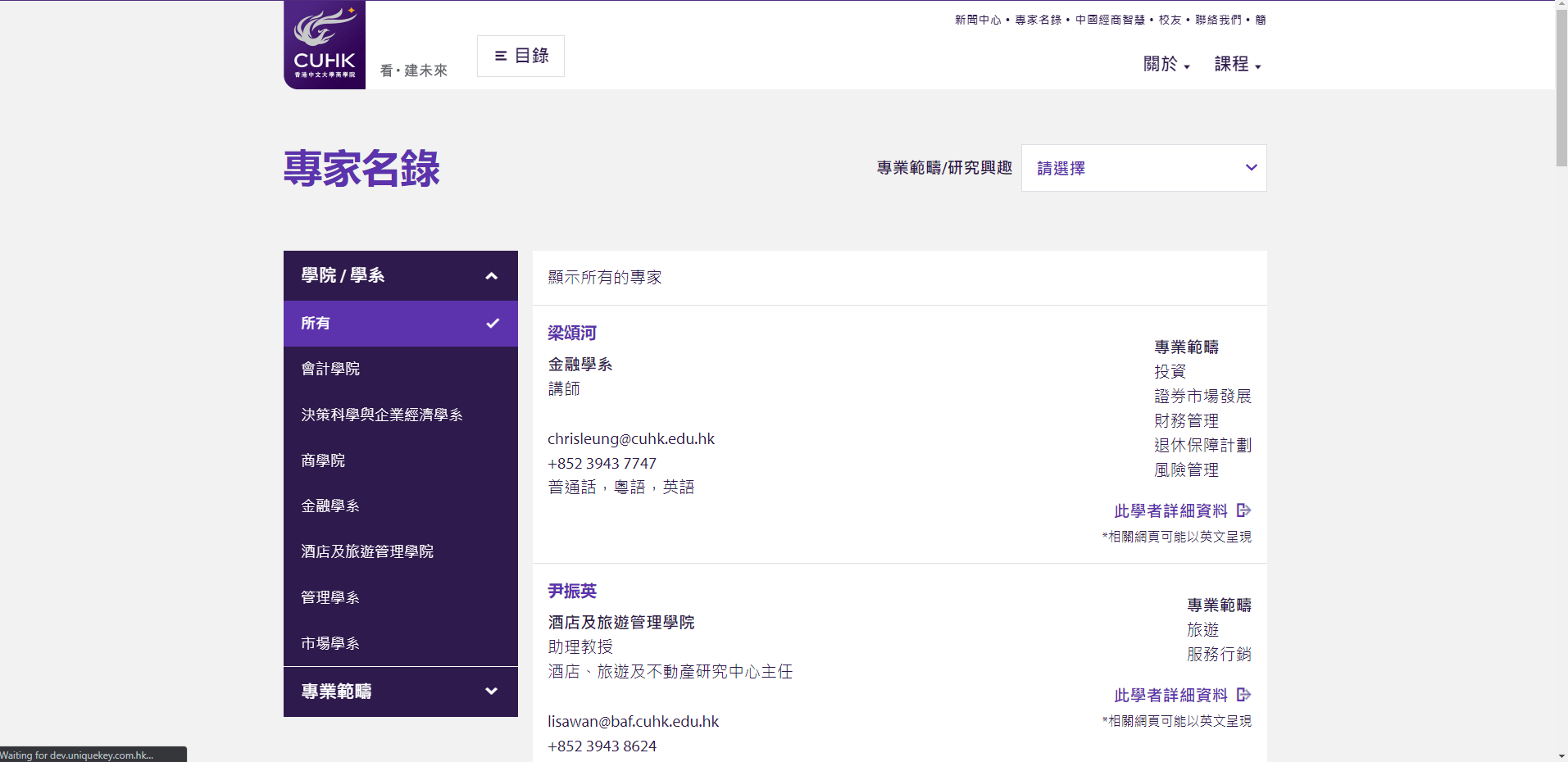Filter experts by 市場學系
Image resolution: width=1568 pixels, height=762 pixels.
click(330, 643)
